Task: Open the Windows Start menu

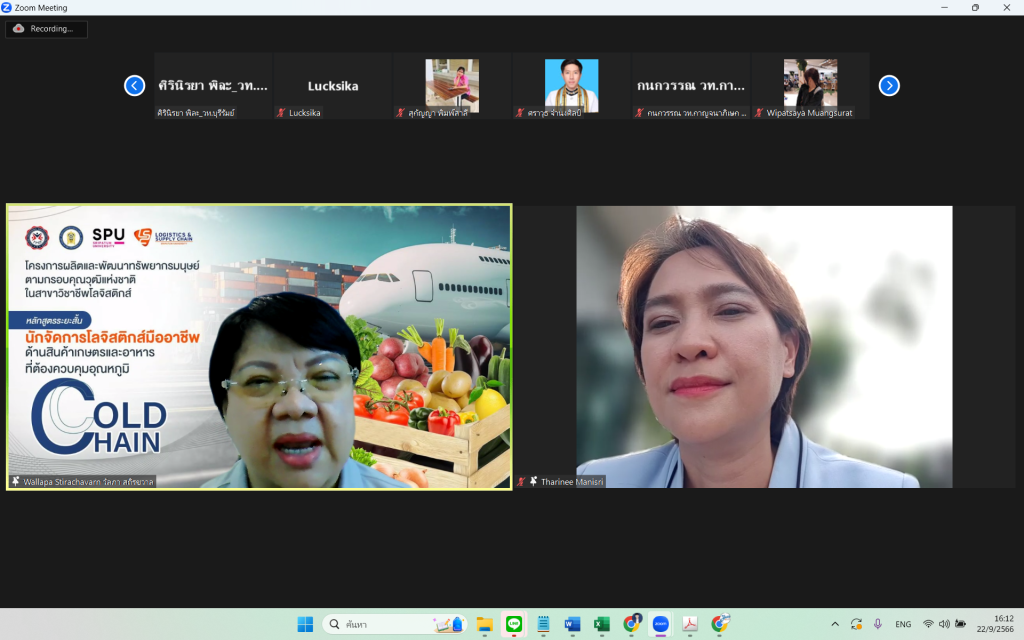Action: [305, 624]
